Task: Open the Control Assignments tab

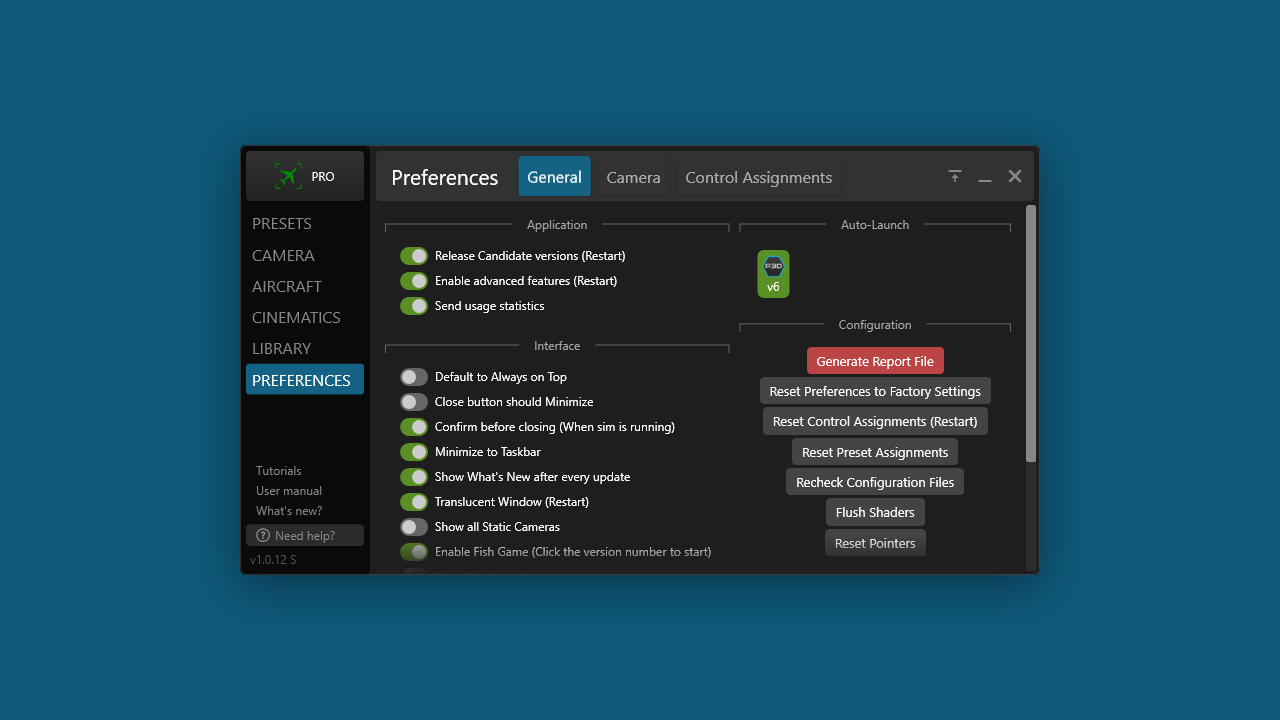Action: pos(758,177)
